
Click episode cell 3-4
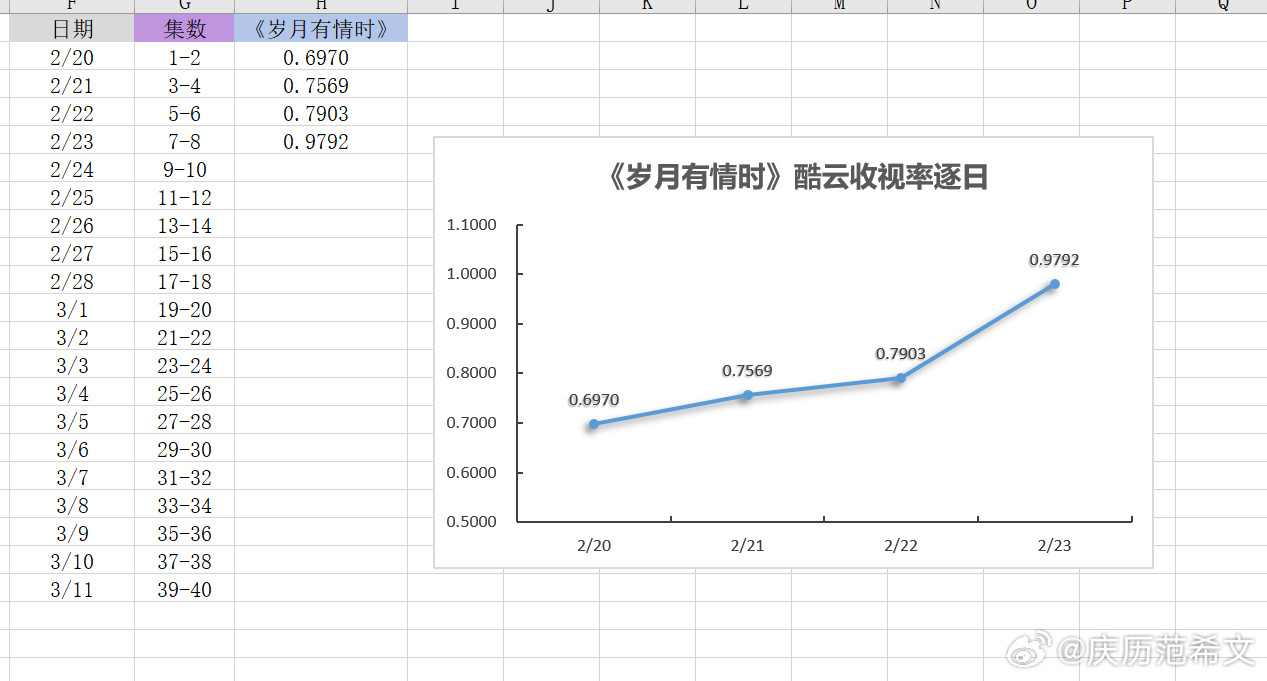coord(185,85)
